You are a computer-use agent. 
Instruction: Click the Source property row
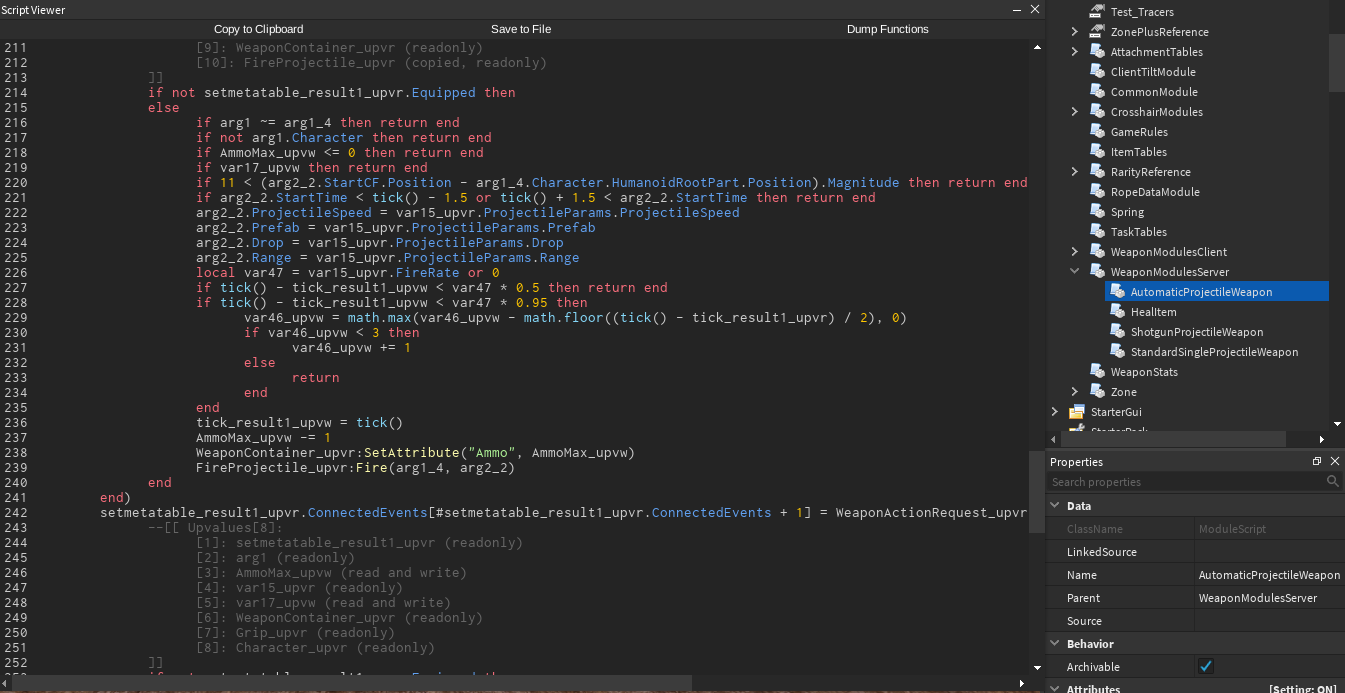coord(1195,621)
